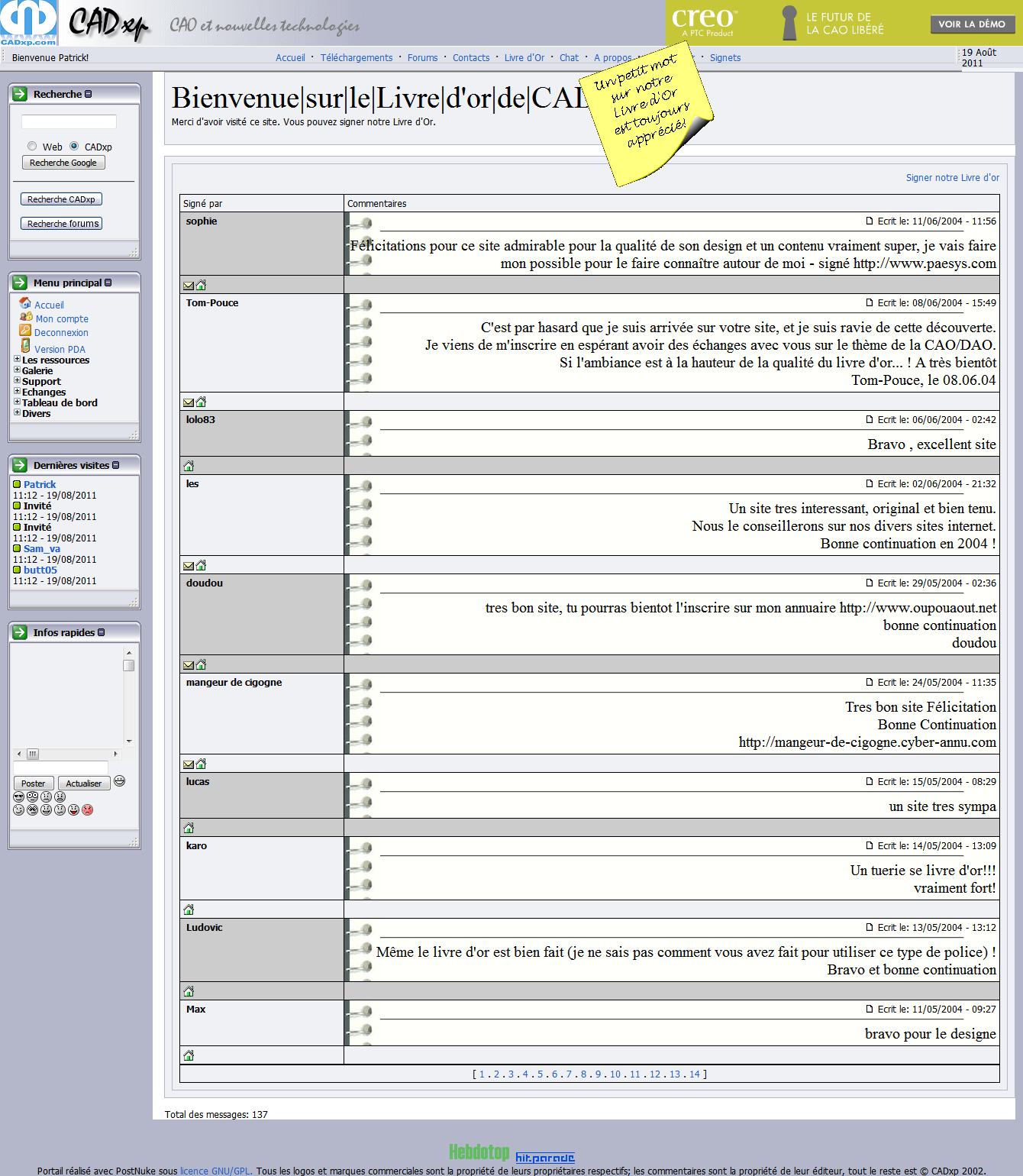1023x1176 pixels.
Task: Click the Signer notre Livre d'or link
Action: pyautogui.click(x=952, y=177)
